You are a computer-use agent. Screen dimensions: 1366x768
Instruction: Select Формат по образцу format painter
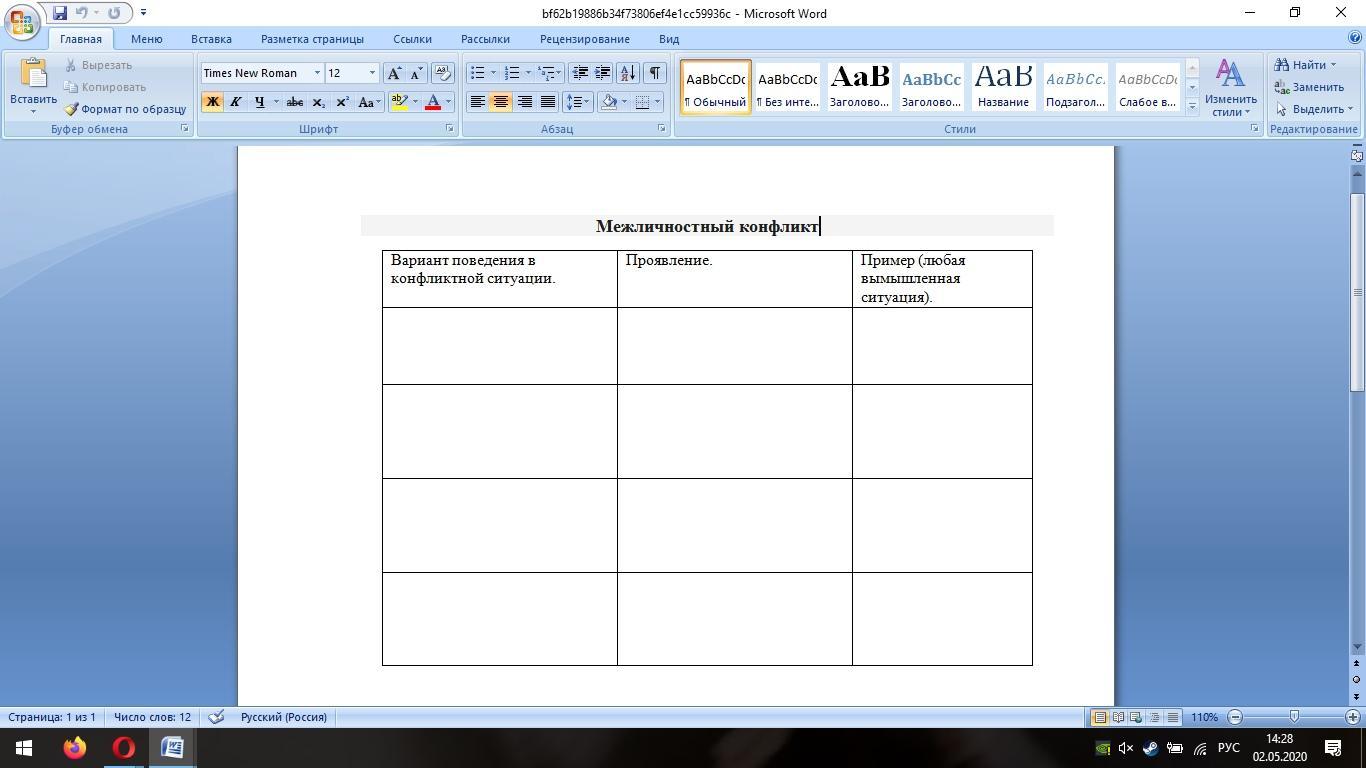125,109
